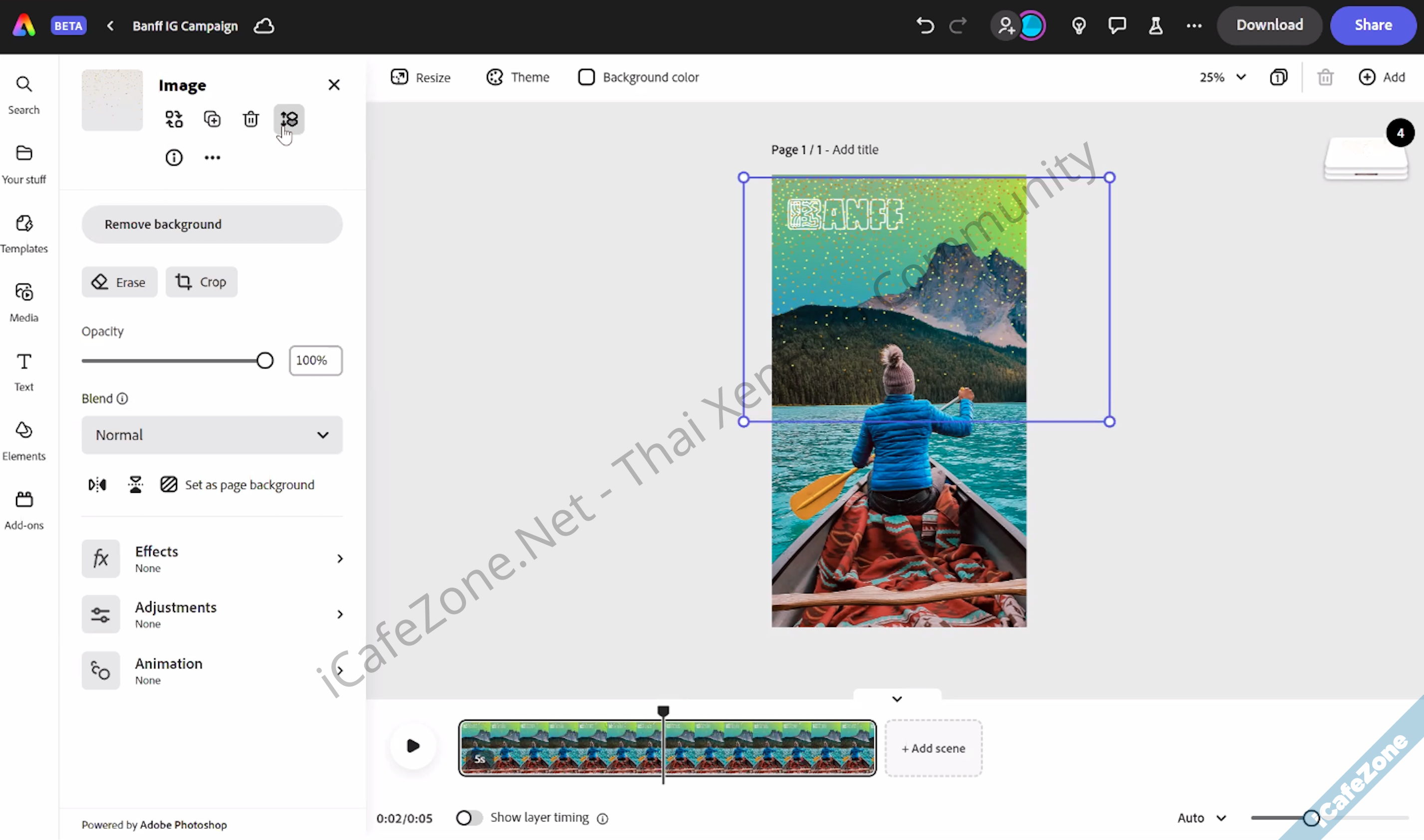Click the delete image trash icon
Image resolution: width=1424 pixels, height=840 pixels.
[x=251, y=119]
